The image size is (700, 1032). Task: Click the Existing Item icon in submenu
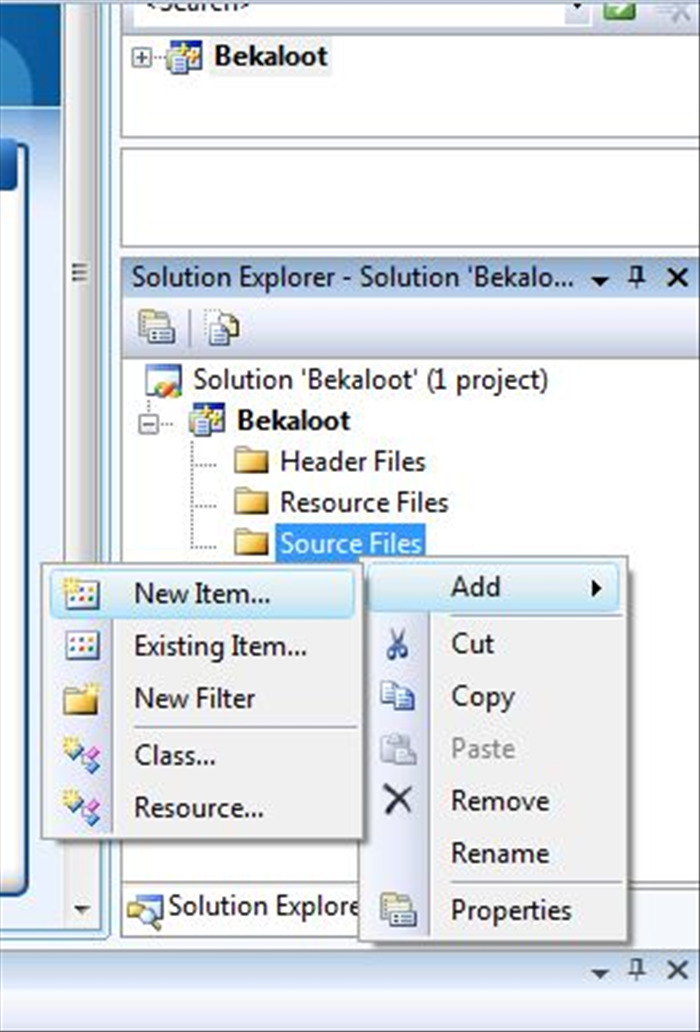click(82, 646)
